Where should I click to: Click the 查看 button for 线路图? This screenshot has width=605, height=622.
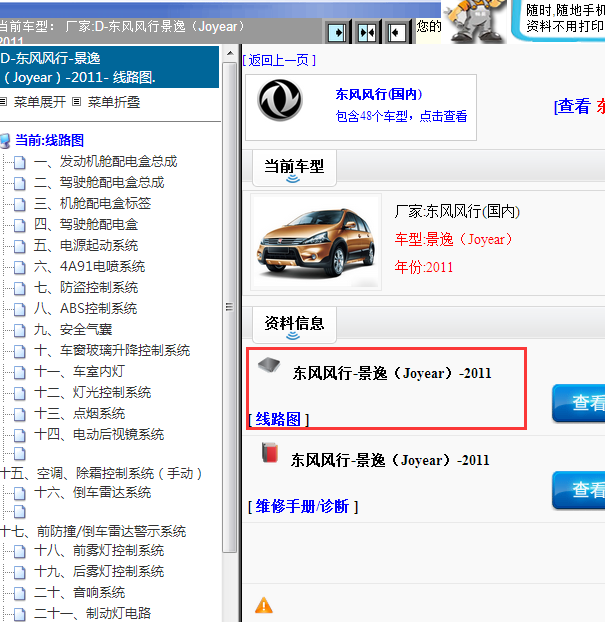pyautogui.click(x=579, y=403)
